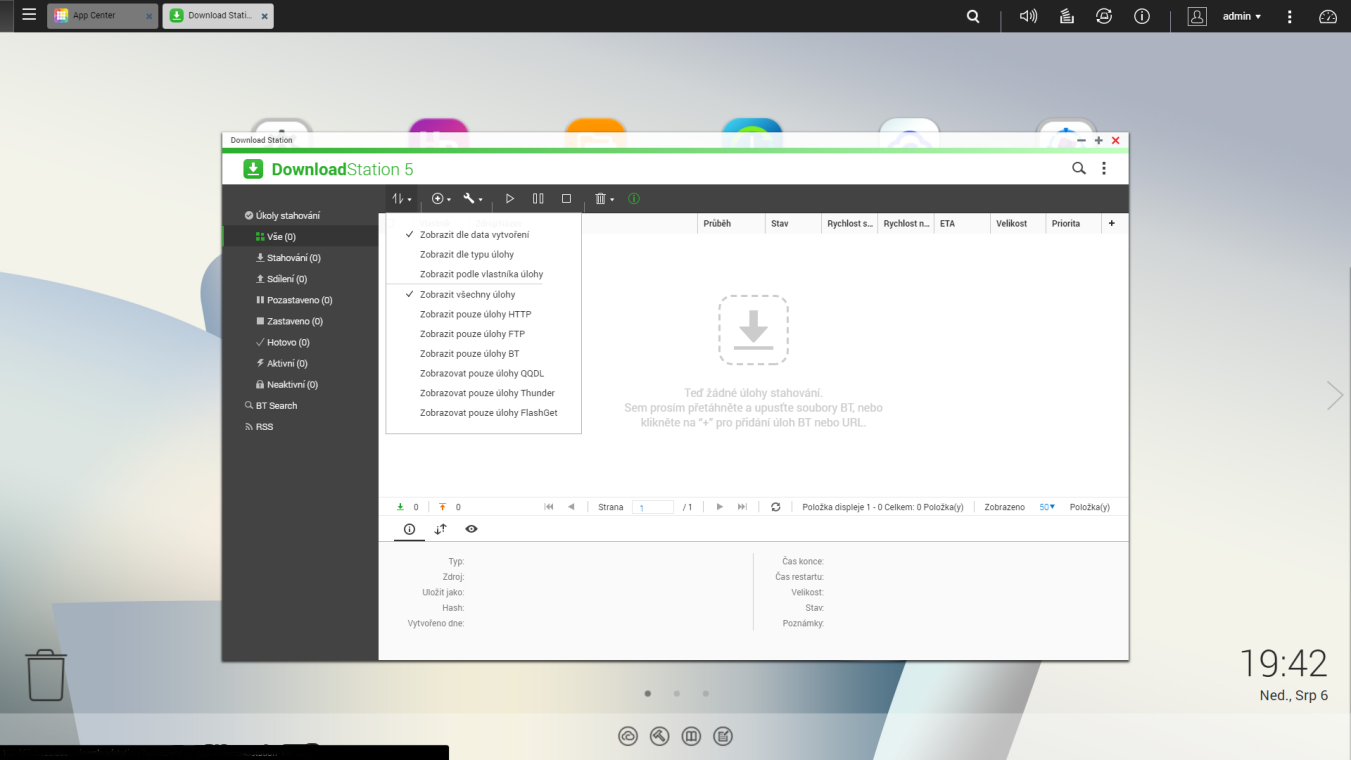
Task: Open the eye icon details tab
Action: 471,529
